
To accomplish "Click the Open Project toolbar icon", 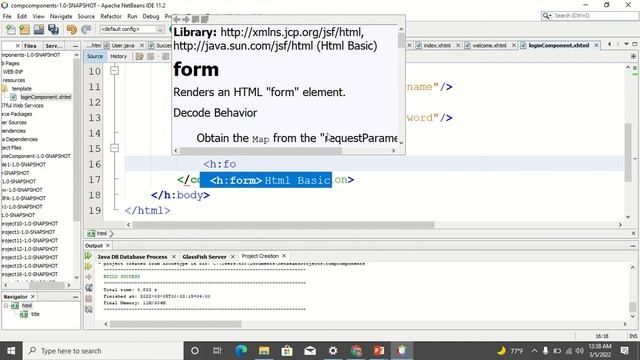I will click(x=39, y=29).
